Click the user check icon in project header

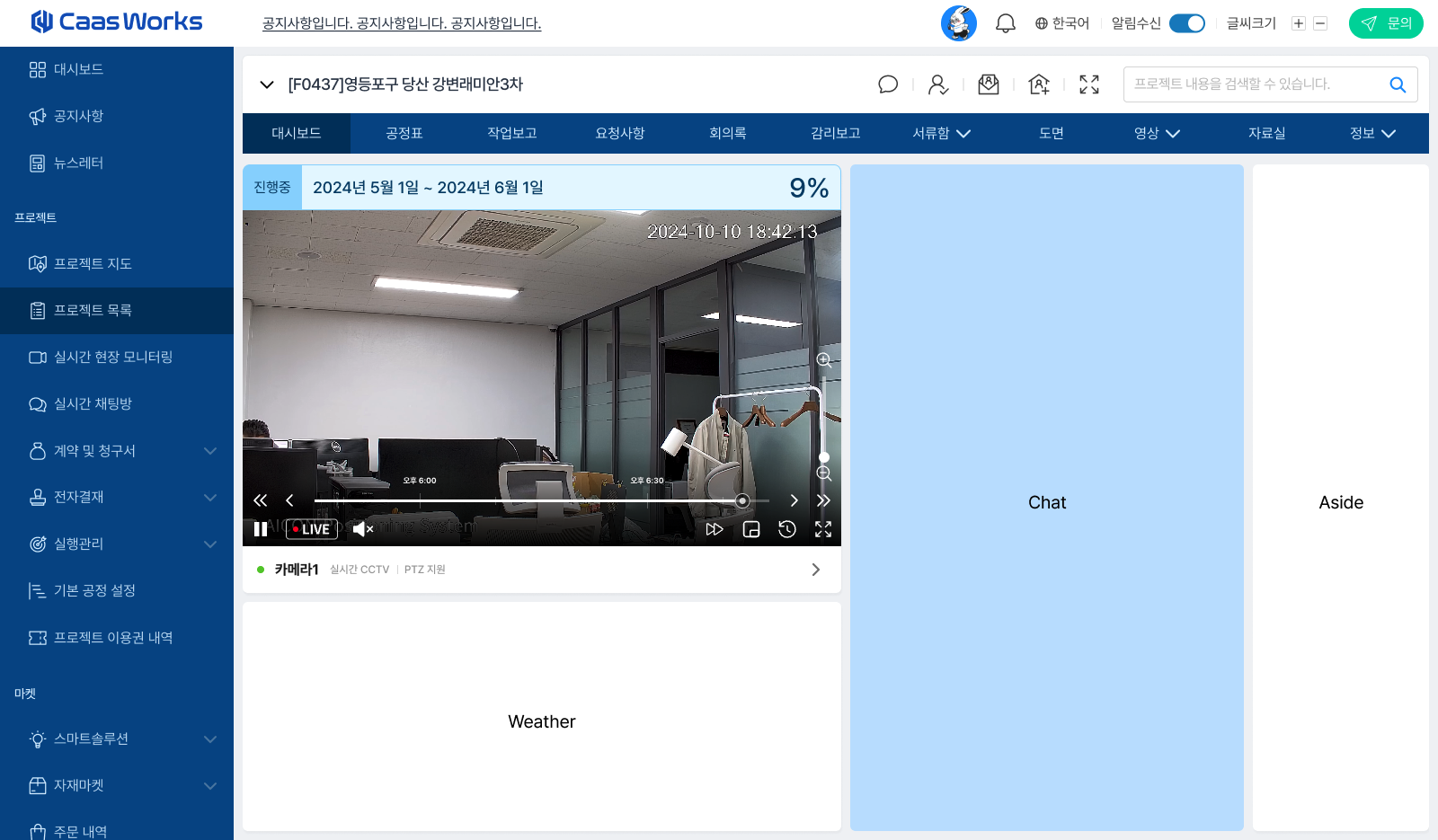(938, 84)
